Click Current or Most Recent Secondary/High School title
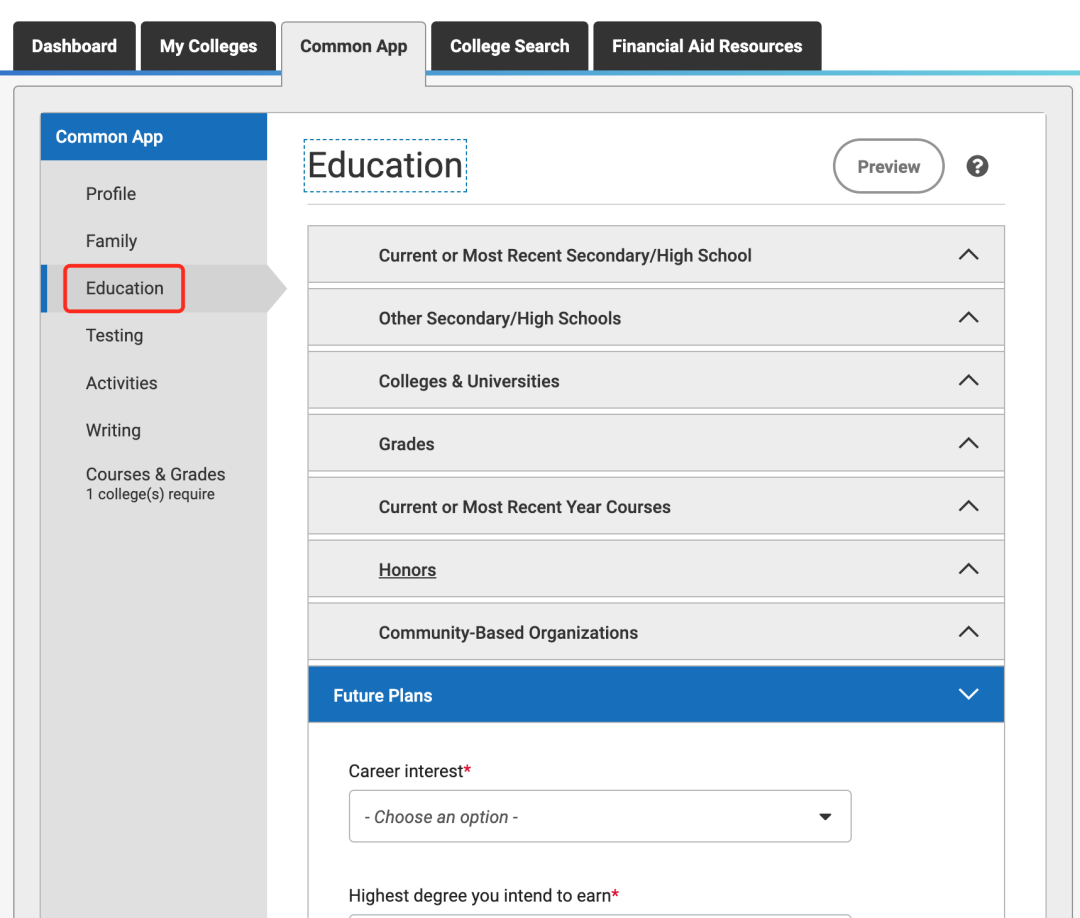 tap(565, 255)
